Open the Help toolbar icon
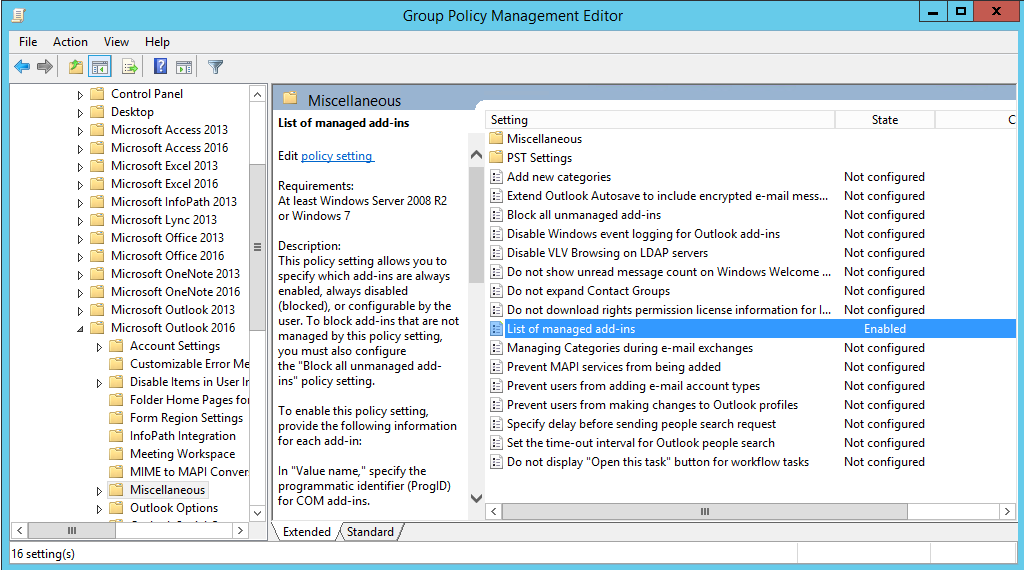This screenshot has width=1024, height=570. pos(160,67)
